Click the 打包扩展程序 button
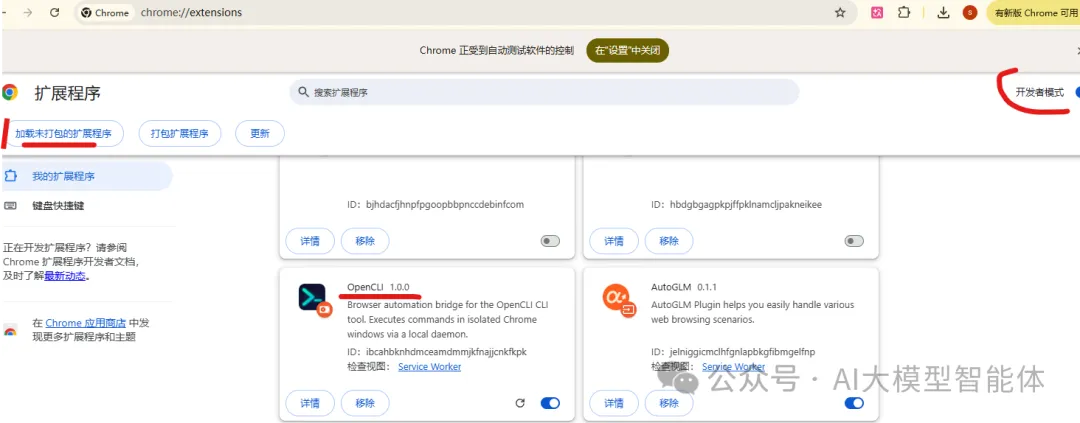1080x423 pixels. (x=179, y=133)
